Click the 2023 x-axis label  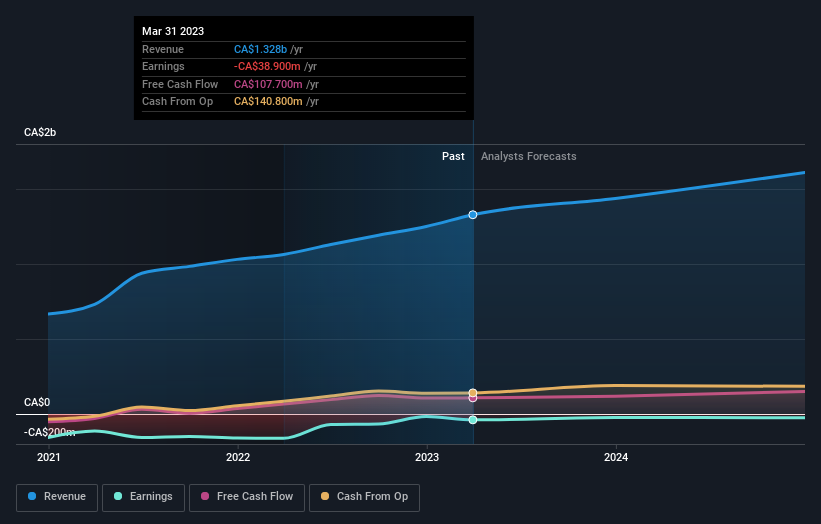[427, 457]
